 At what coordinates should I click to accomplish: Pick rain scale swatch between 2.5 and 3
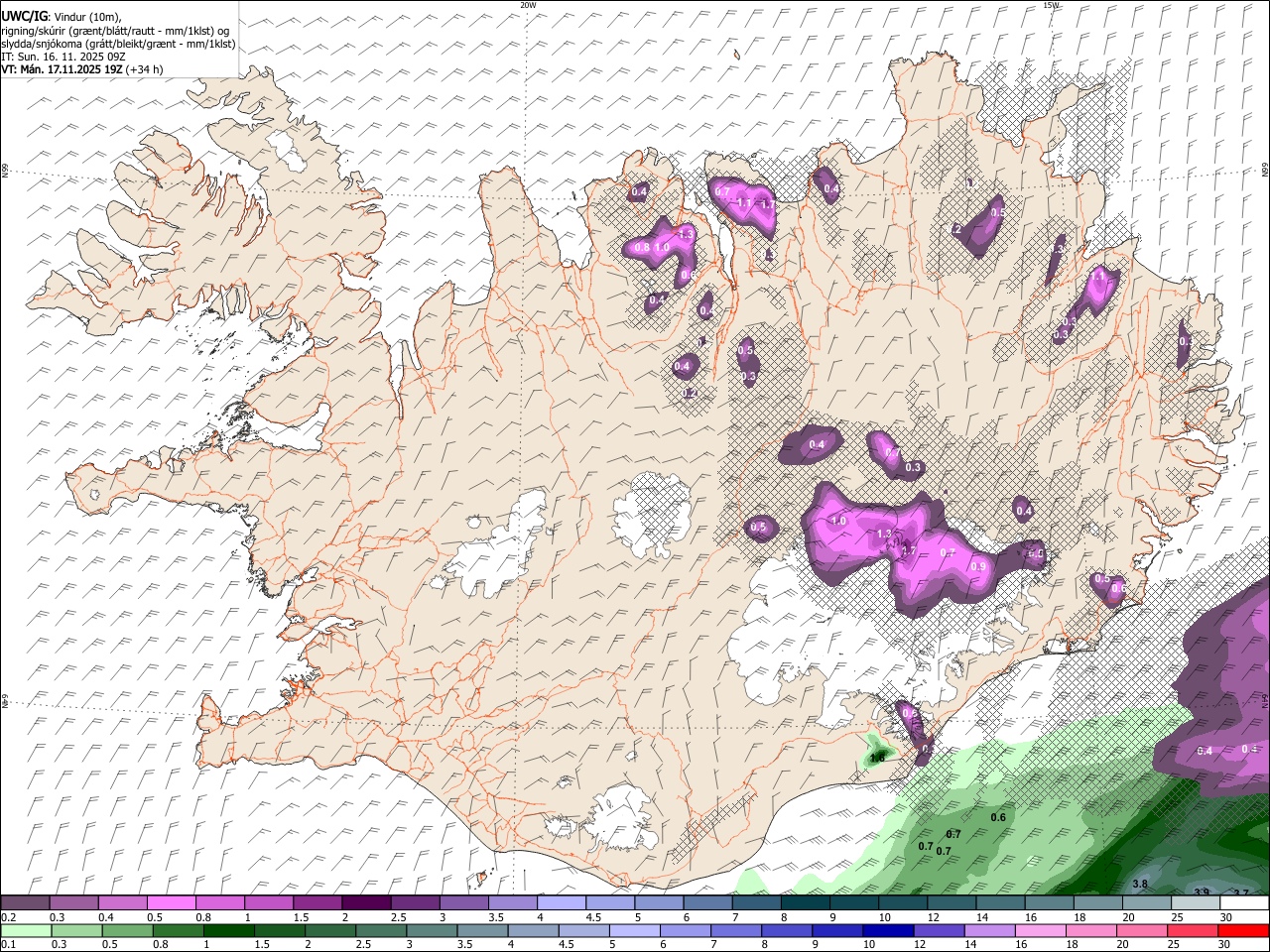coord(380,931)
